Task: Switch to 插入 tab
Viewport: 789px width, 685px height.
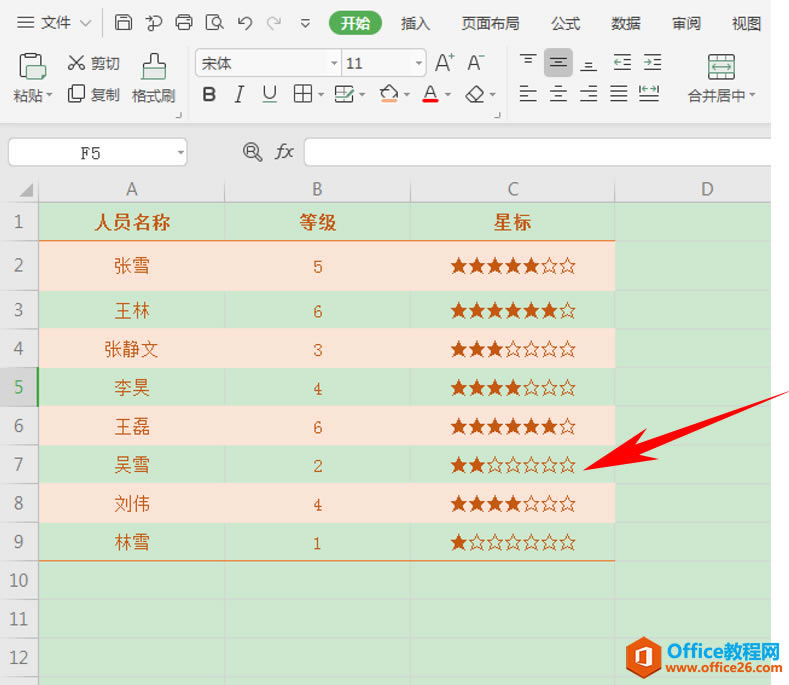Action: (x=416, y=23)
